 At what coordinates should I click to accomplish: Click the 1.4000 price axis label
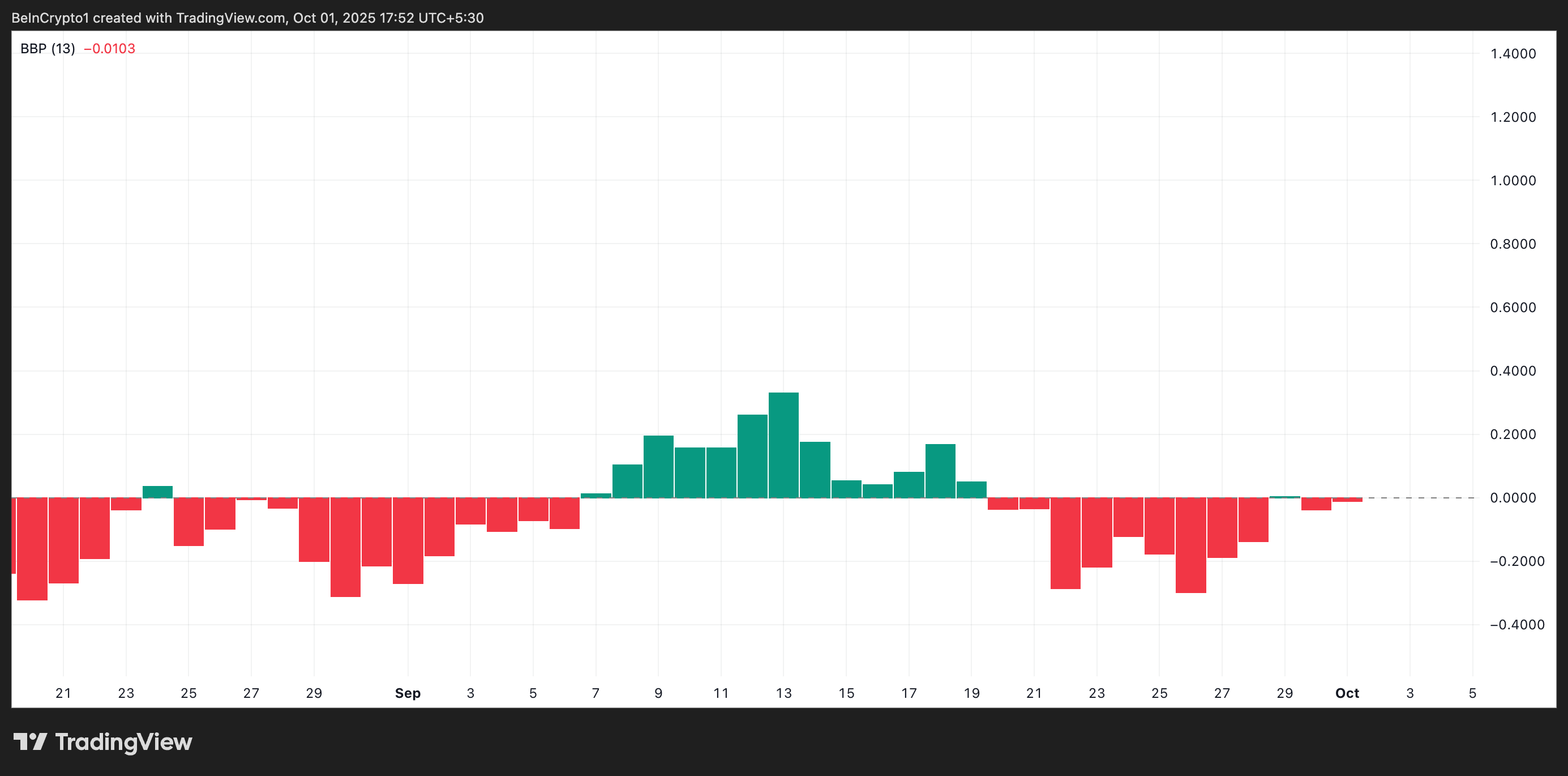[1513, 54]
